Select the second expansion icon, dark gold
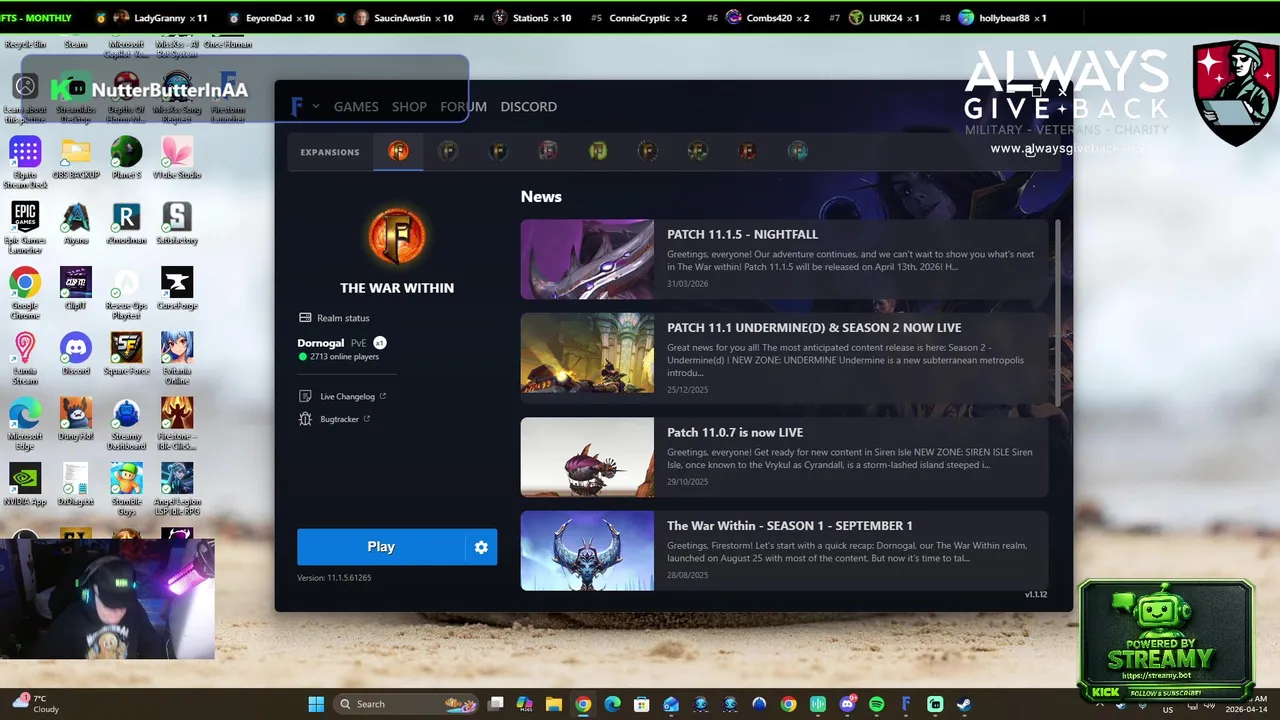 click(448, 151)
